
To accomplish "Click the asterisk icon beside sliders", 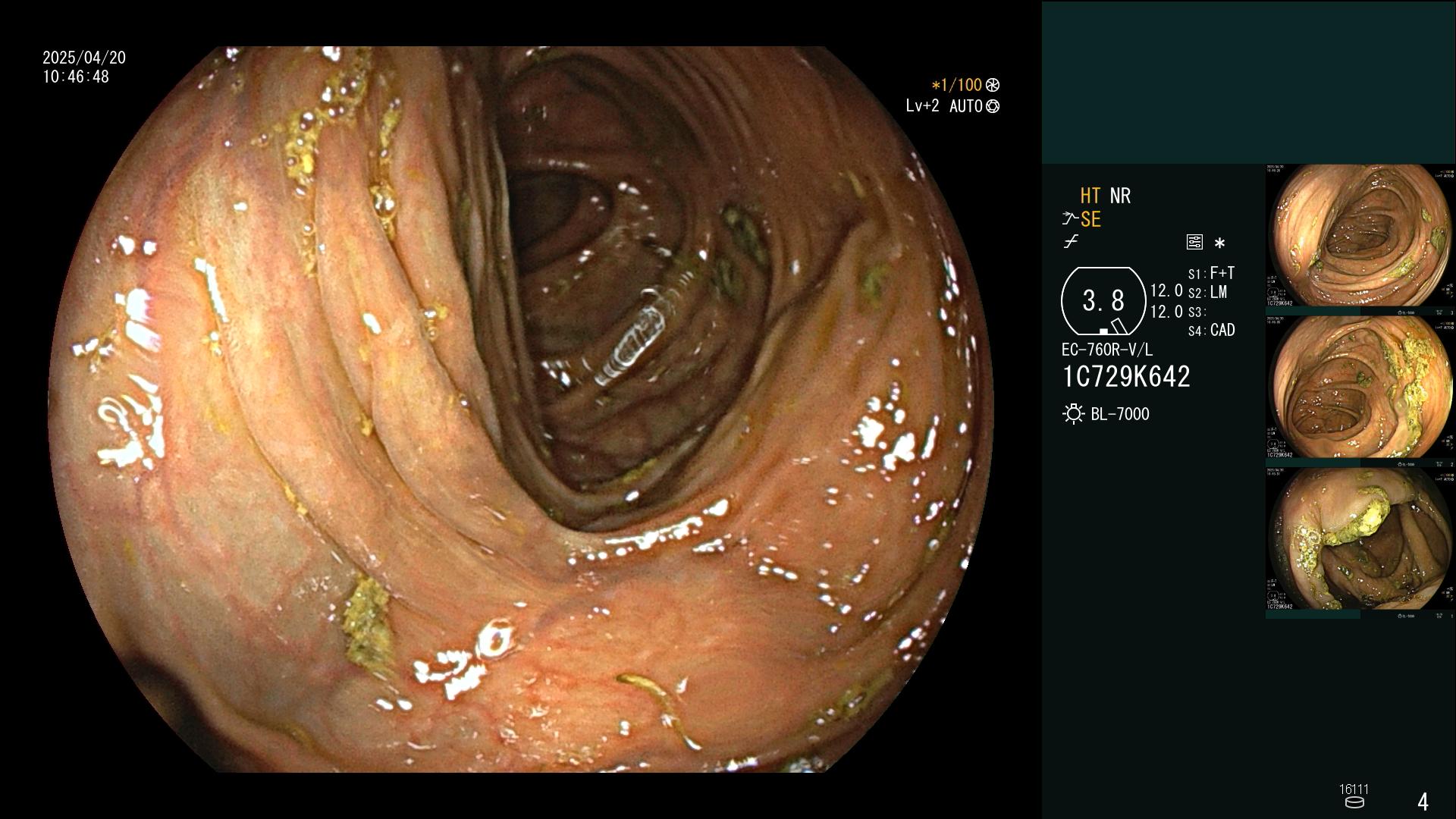I will pos(1219,243).
